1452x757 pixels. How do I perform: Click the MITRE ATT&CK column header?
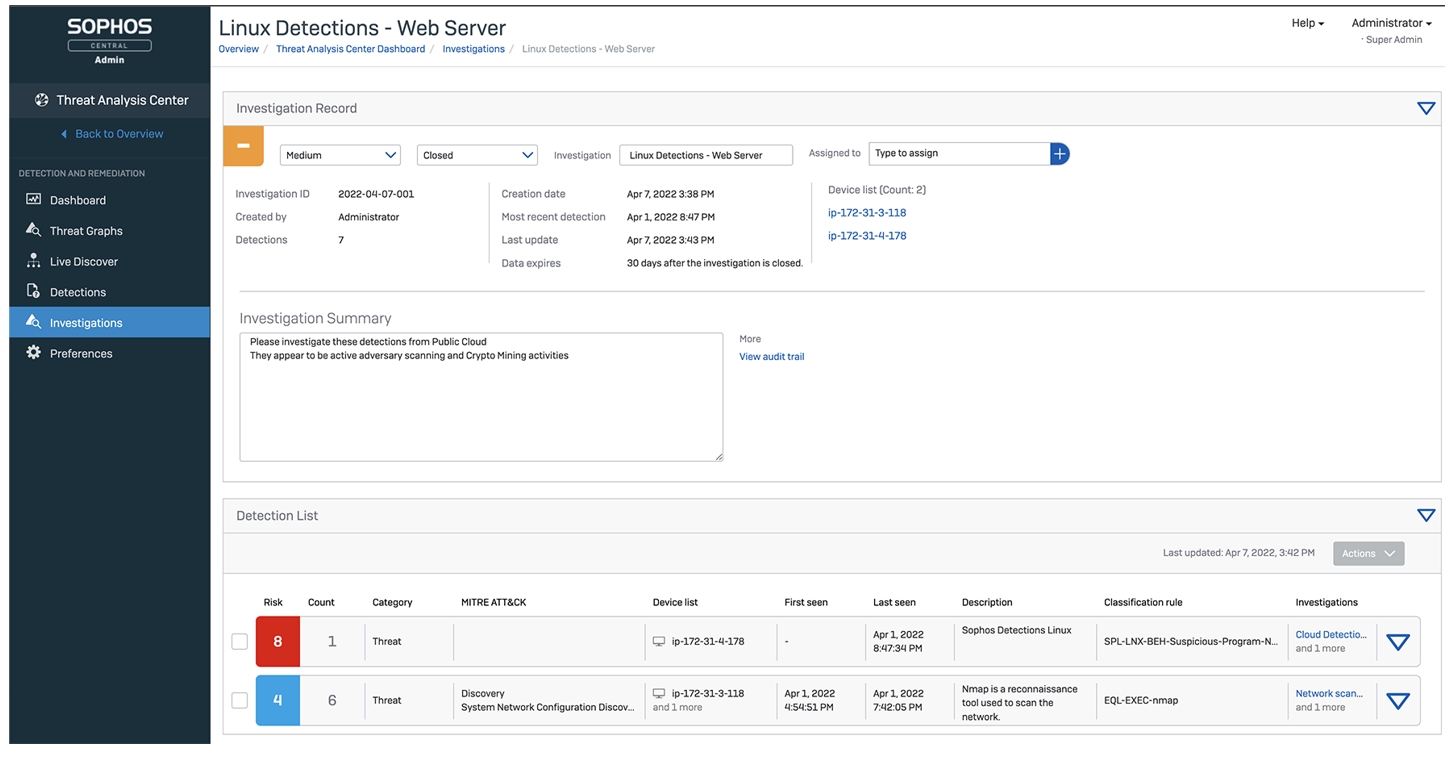point(494,603)
